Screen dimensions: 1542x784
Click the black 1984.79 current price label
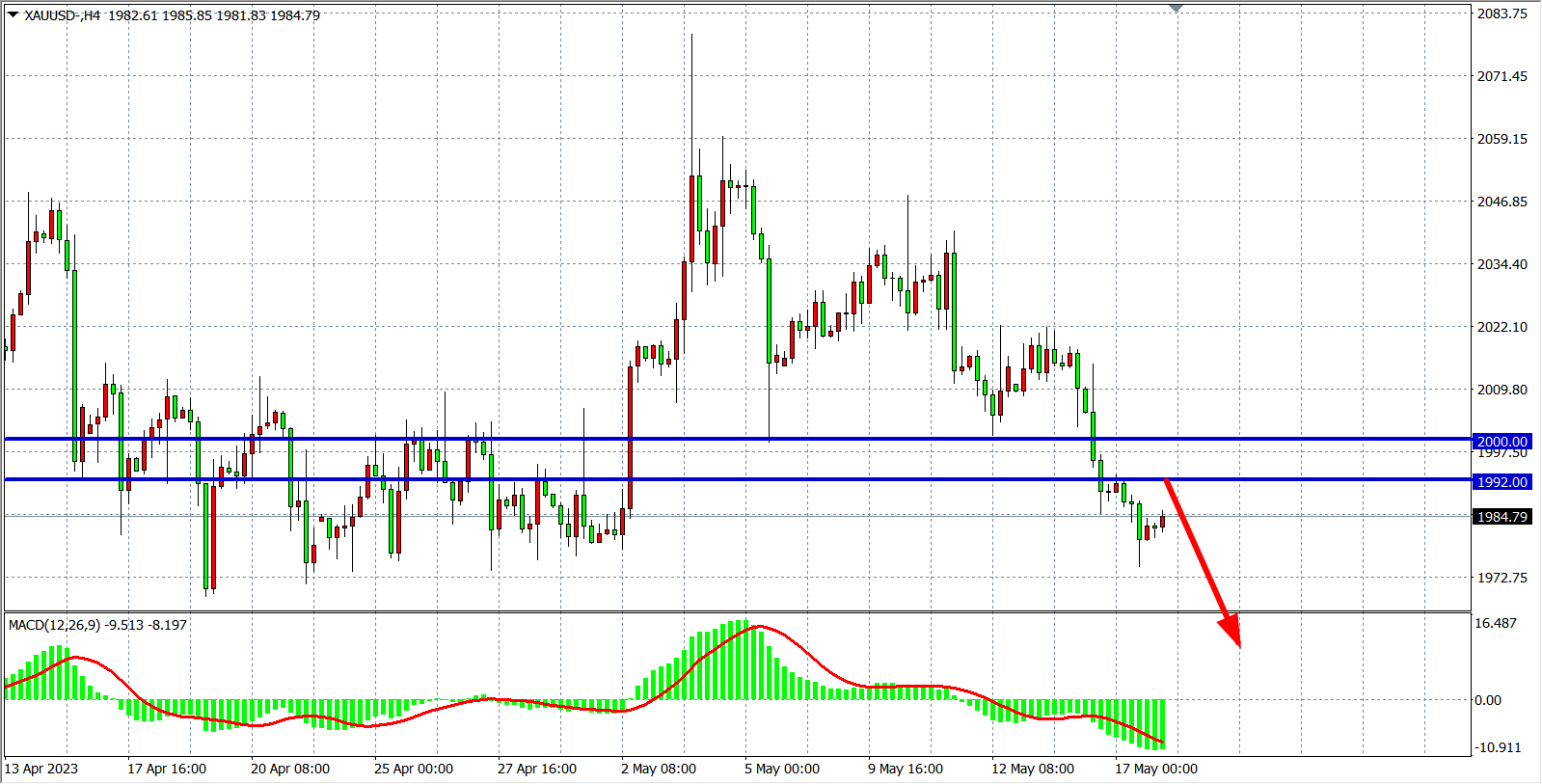pyautogui.click(x=1501, y=517)
